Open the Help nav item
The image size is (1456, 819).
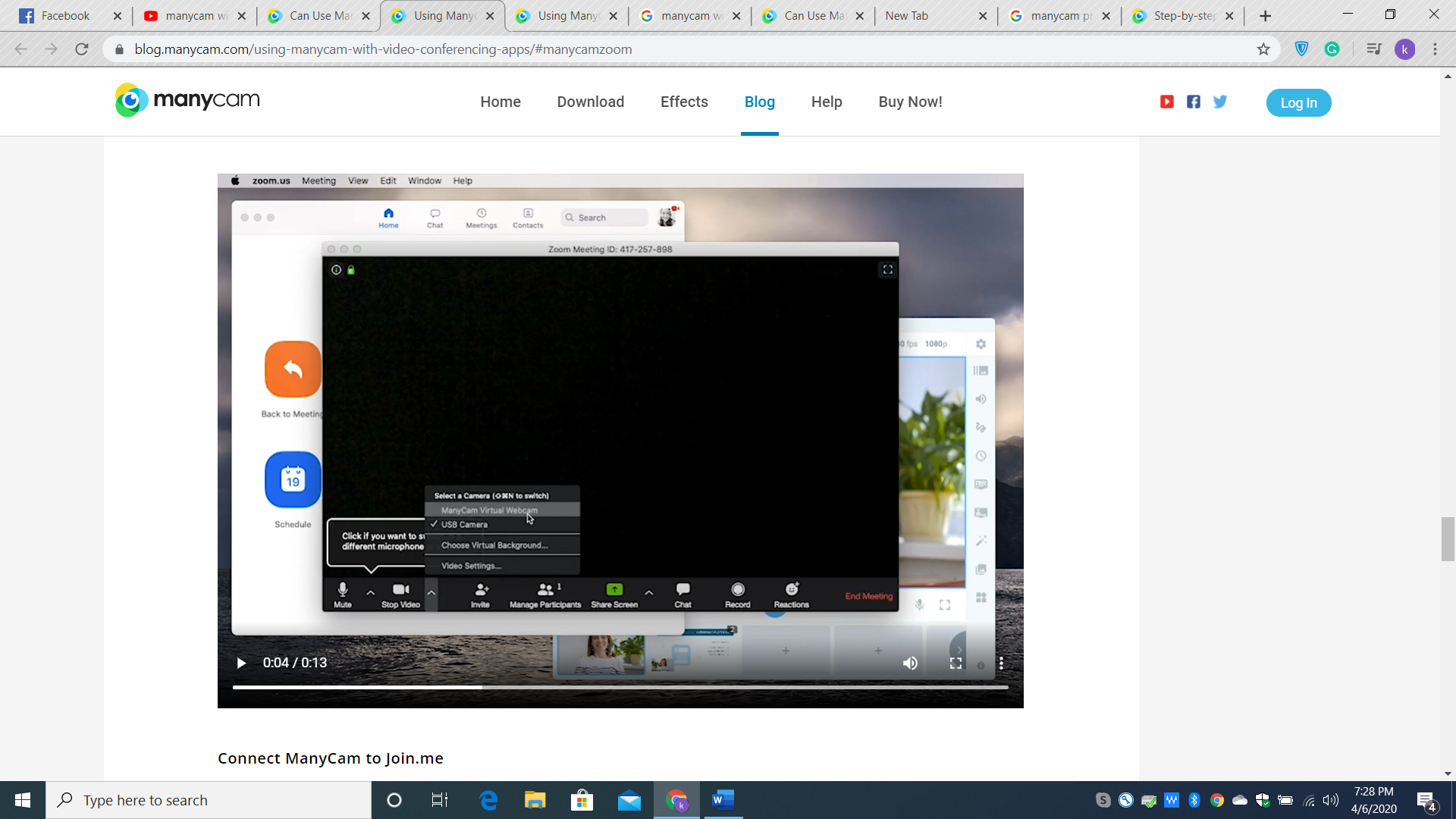click(x=827, y=102)
